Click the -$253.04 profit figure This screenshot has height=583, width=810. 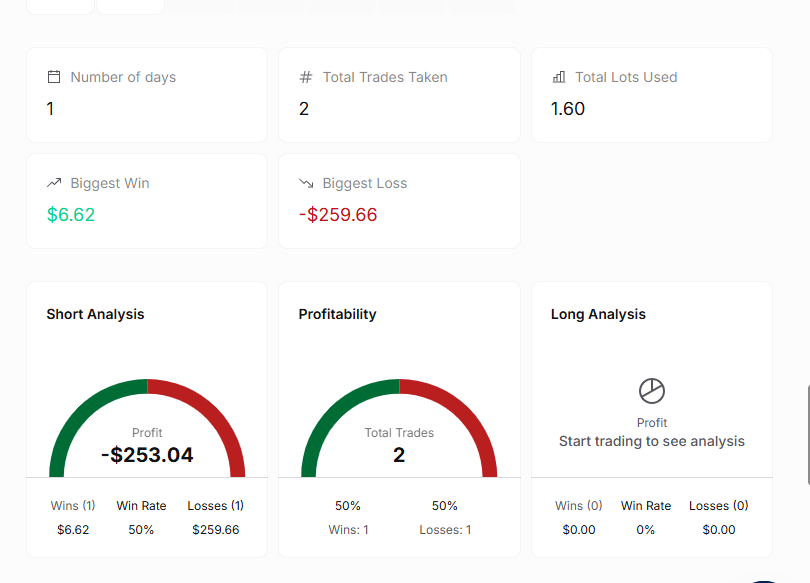tap(147, 455)
